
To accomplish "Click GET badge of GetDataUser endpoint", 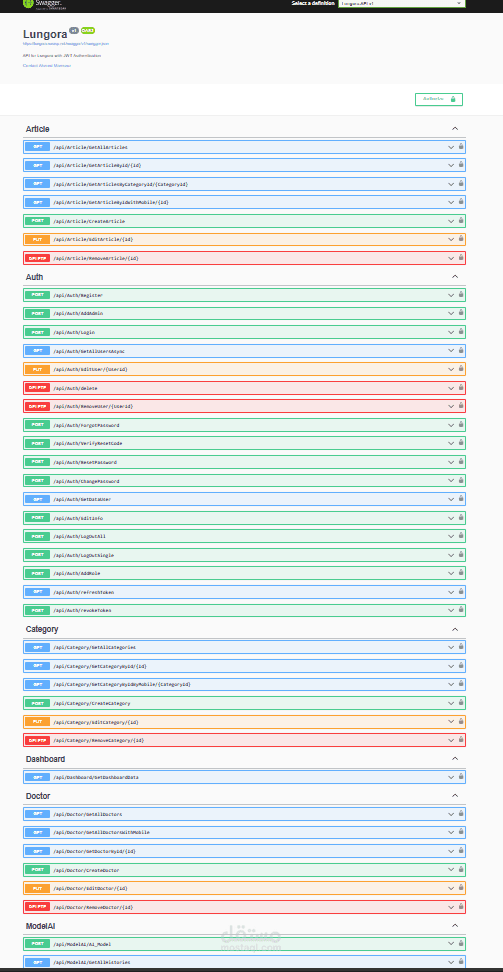I will (37, 499).
